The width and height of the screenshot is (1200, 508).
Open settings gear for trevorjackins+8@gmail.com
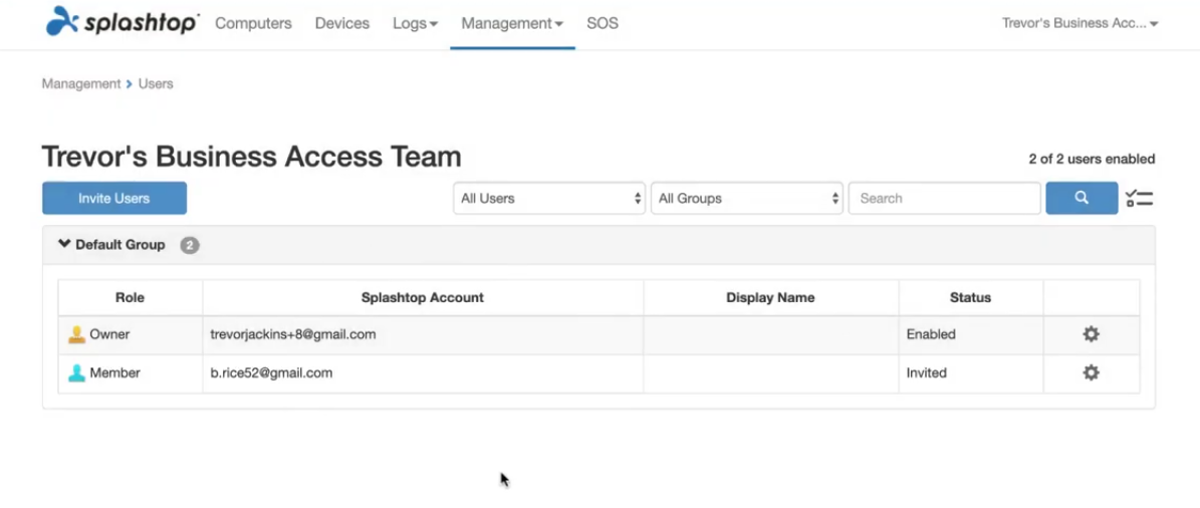[x=1091, y=334]
